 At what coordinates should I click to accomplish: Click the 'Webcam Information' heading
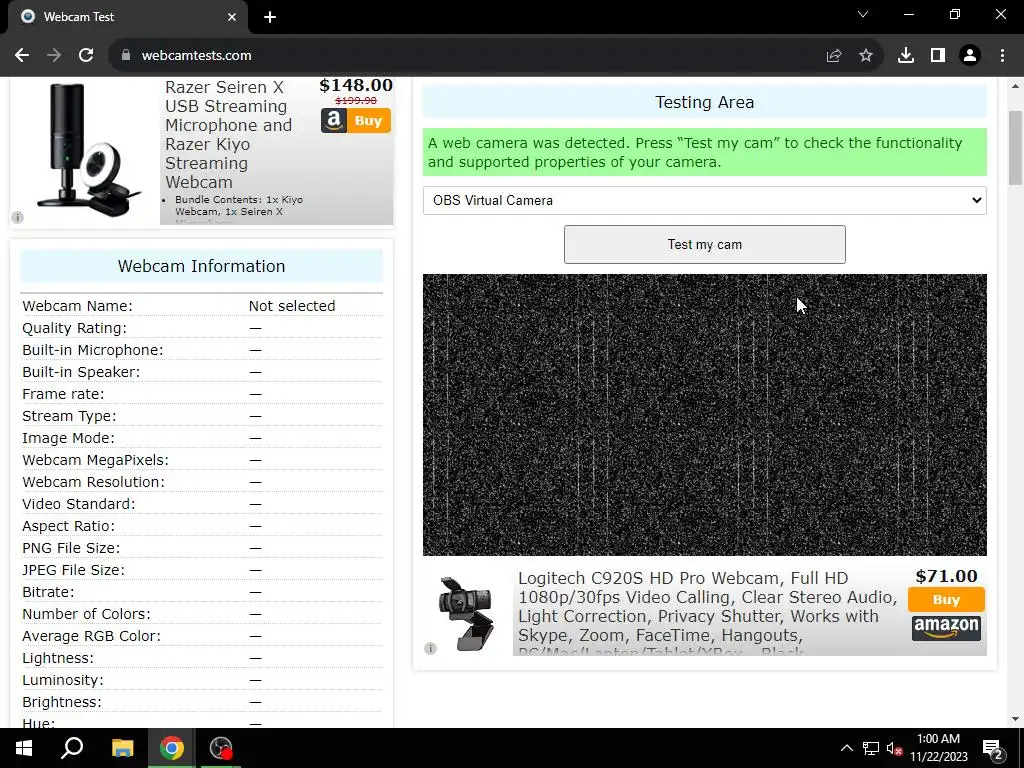tap(201, 266)
